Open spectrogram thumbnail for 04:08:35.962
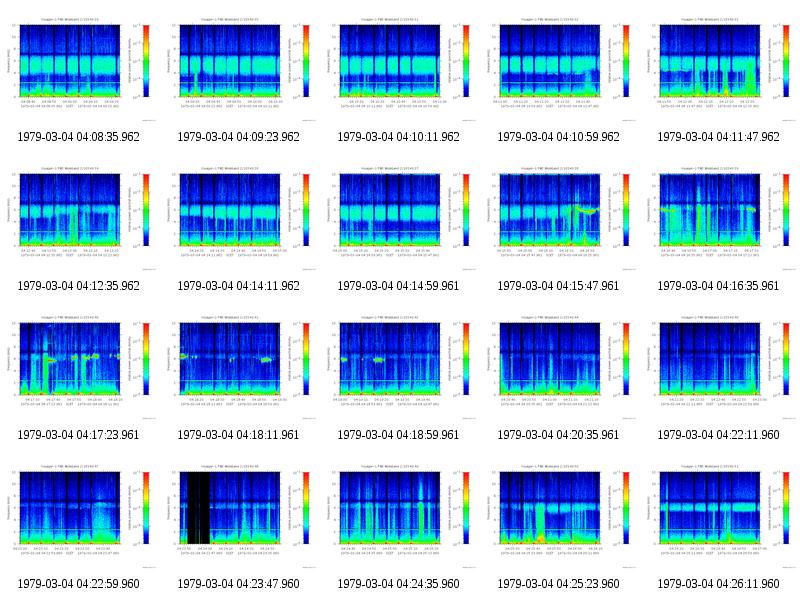Screen dimensions: 800x596 coord(80,69)
